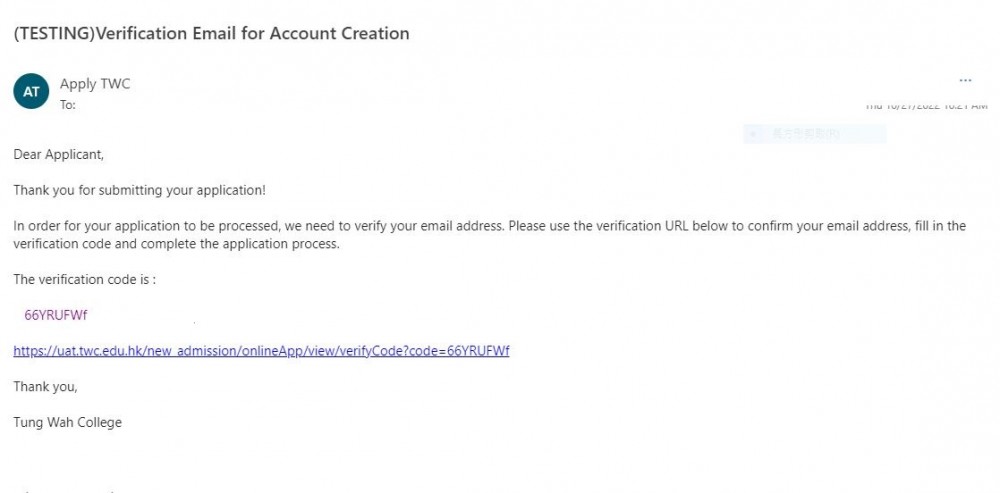Open the verification URL link
The width and height of the screenshot is (1000, 493).
(261, 351)
